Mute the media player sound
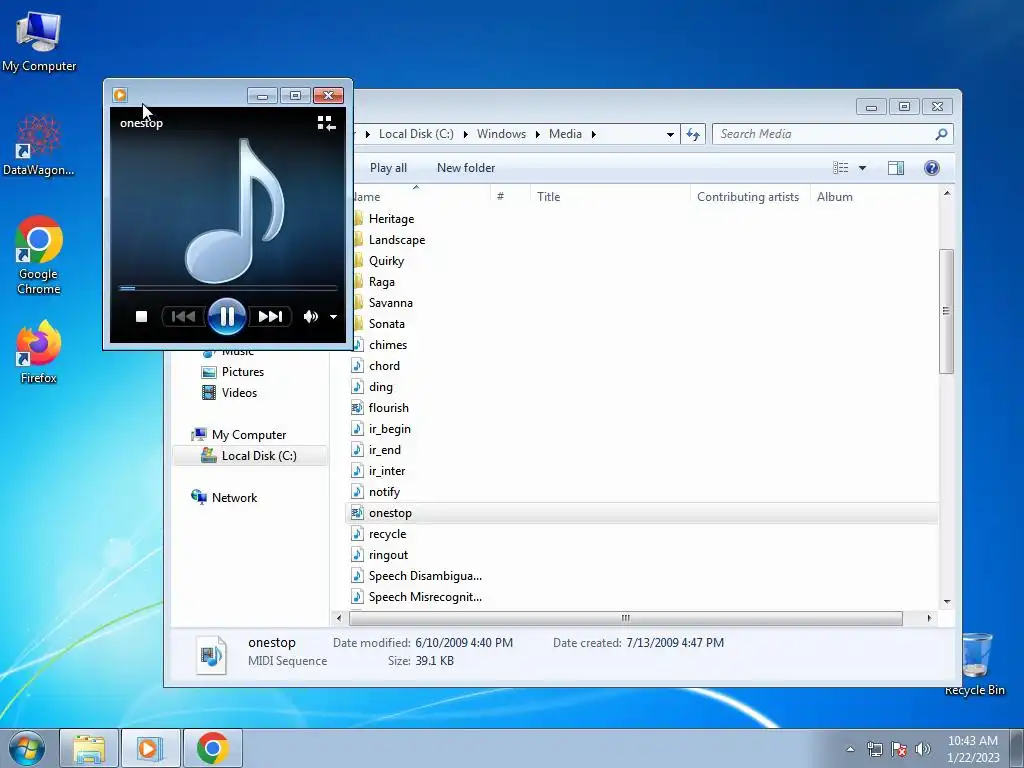This screenshot has height=768, width=1024. 310,317
